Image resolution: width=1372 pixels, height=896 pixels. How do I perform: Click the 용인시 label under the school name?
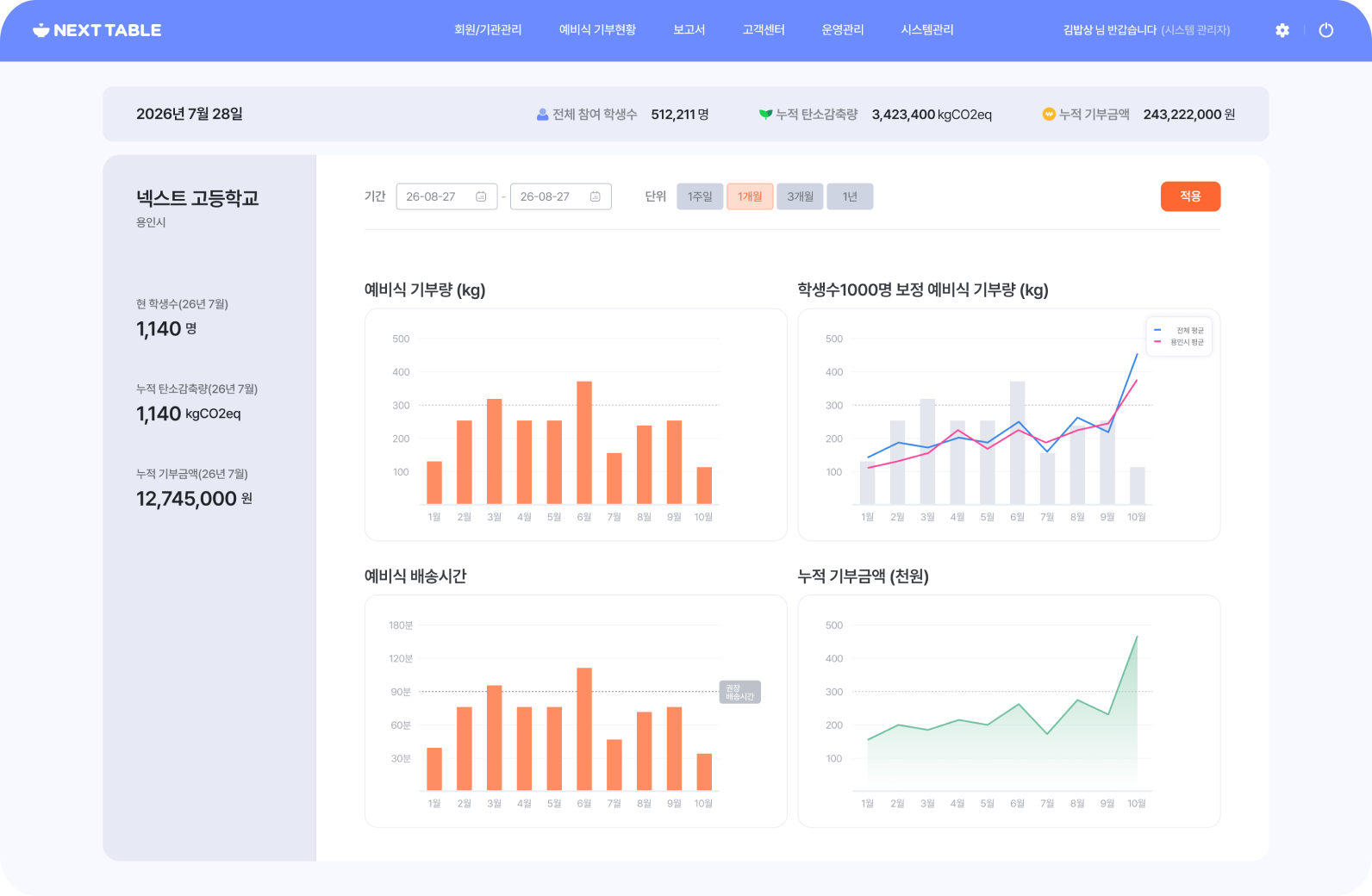click(151, 222)
